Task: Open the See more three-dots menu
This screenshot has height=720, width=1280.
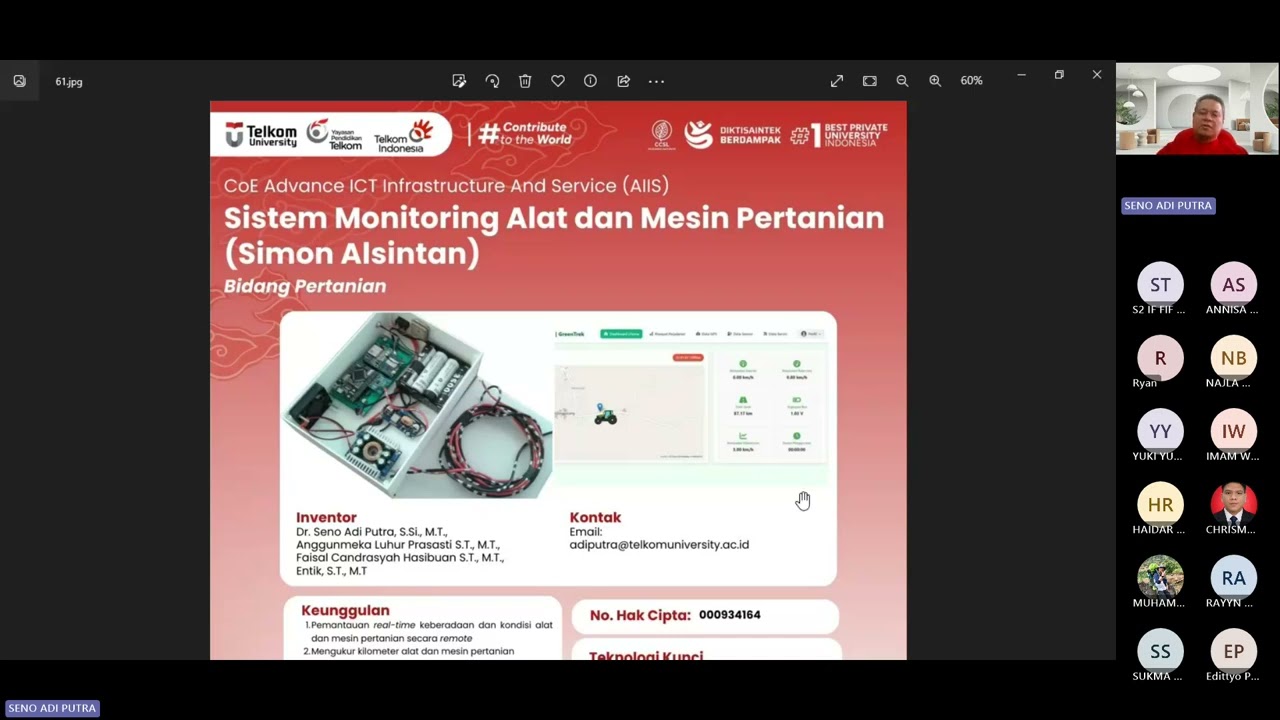Action: (x=656, y=81)
